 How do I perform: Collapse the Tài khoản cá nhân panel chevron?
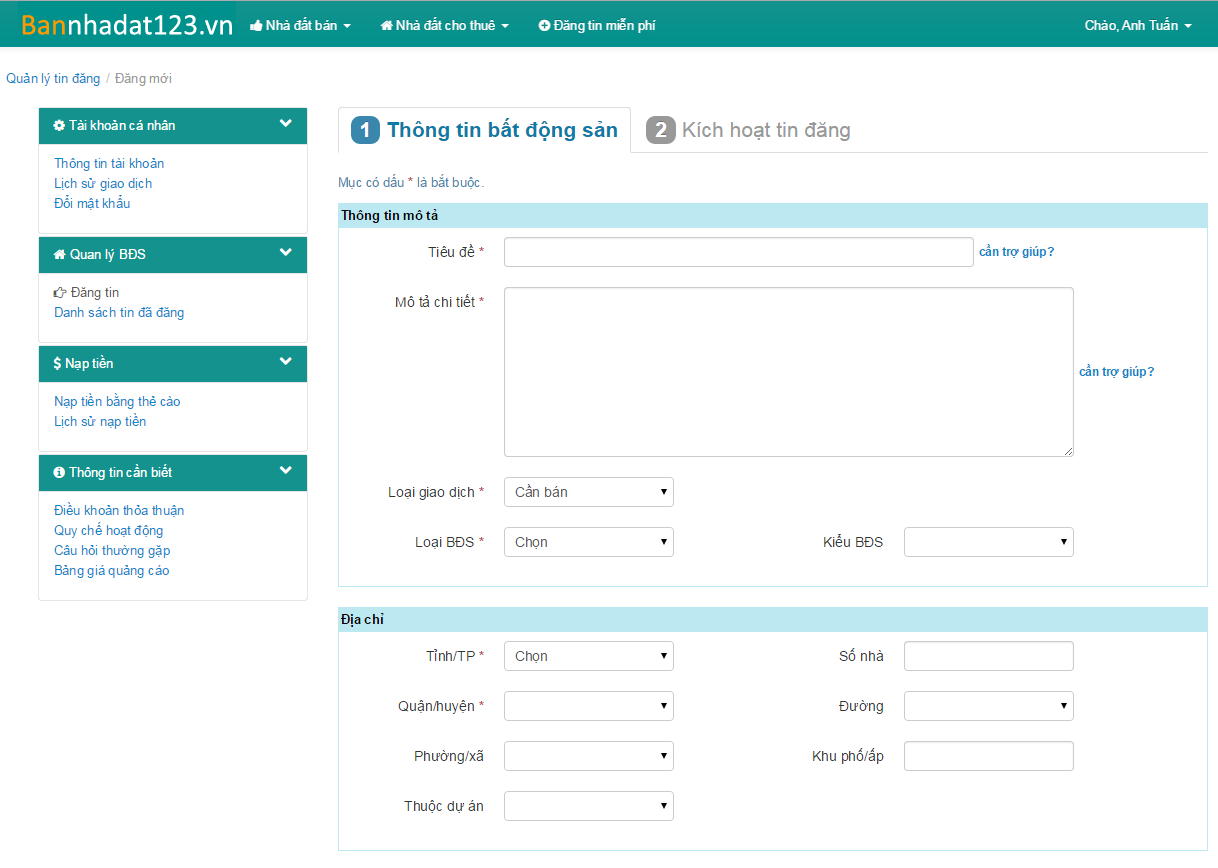point(286,124)
